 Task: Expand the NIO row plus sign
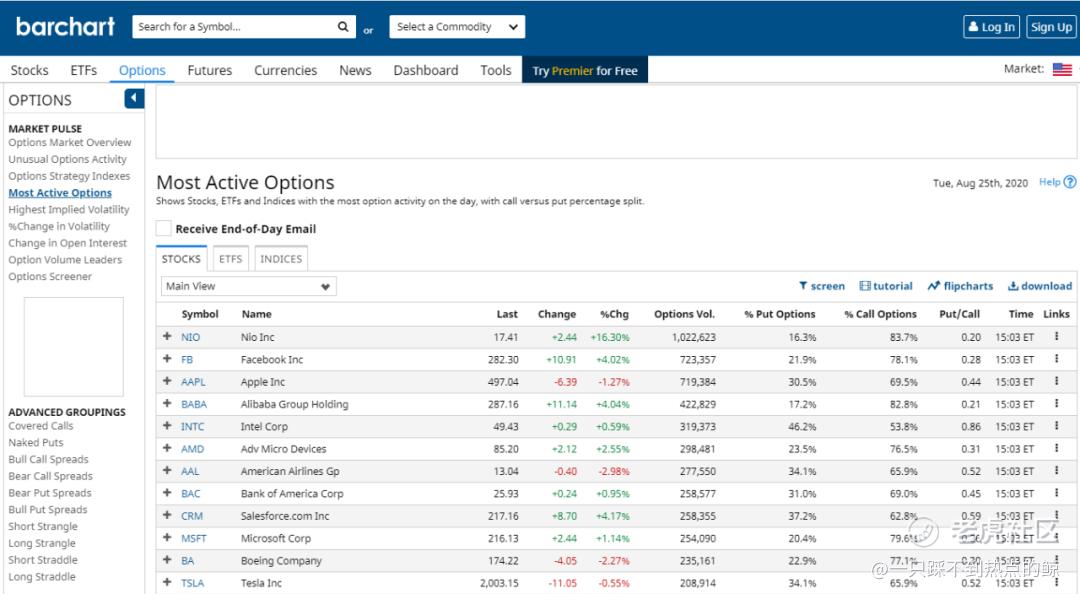point(167,336)
